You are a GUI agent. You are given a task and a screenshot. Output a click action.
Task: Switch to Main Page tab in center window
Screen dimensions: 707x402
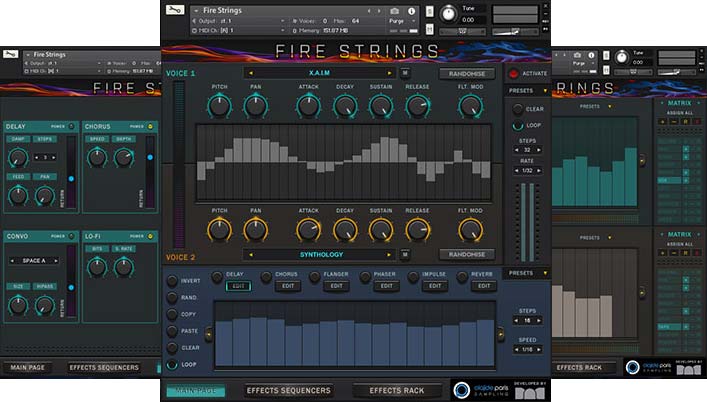pyautogui.click(x=196, y=391)
